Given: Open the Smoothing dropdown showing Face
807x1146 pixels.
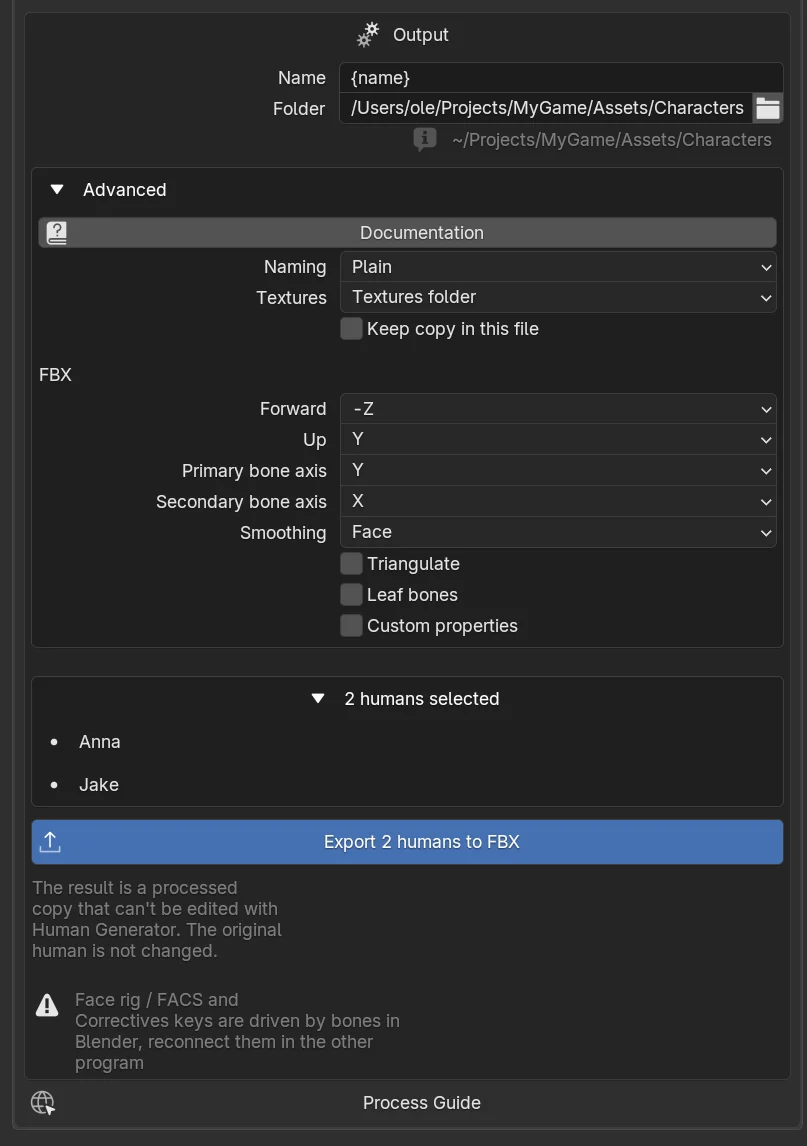Looking at the screenshot, I should (x=558, y=532).
